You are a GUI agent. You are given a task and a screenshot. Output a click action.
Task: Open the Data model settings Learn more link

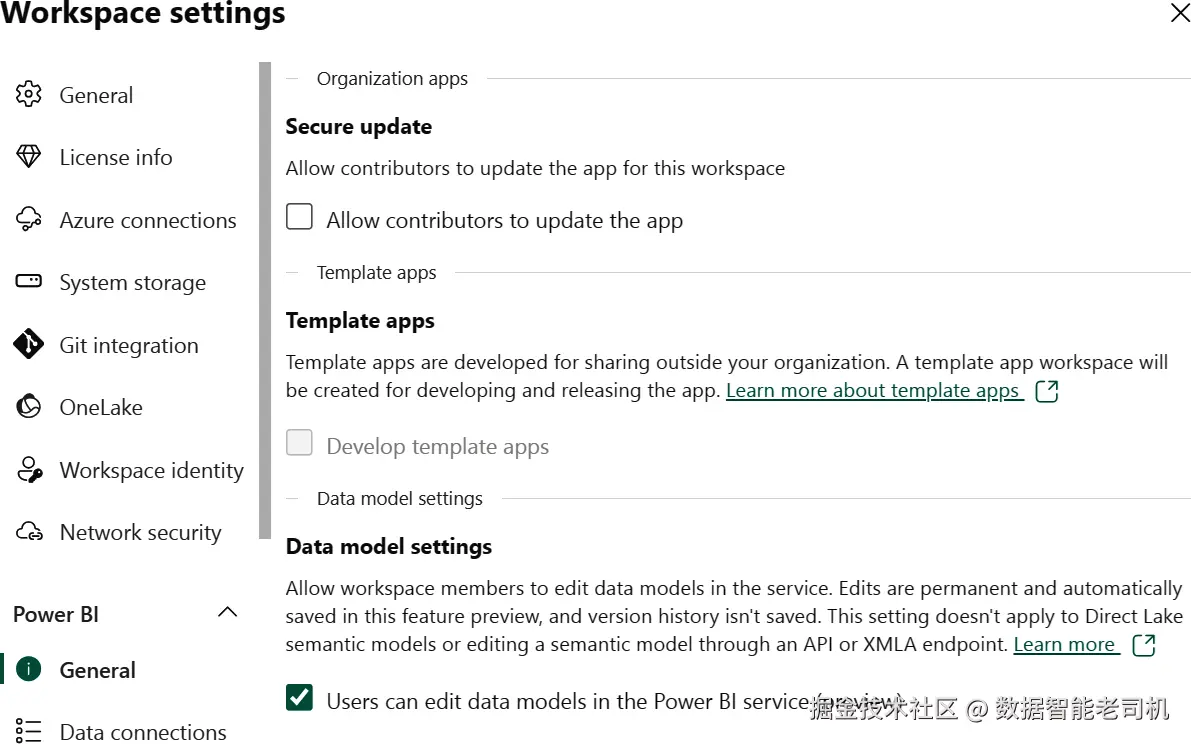click(x=1064, y=645)
